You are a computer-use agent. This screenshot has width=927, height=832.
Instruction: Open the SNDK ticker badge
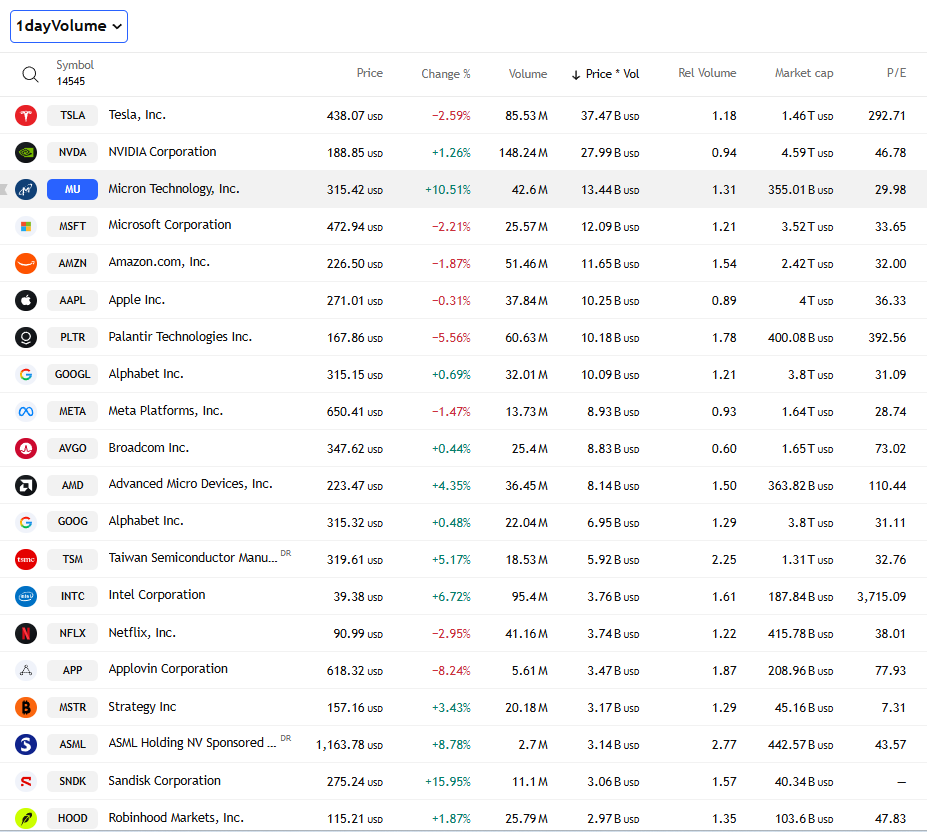(x=73, y=781)
